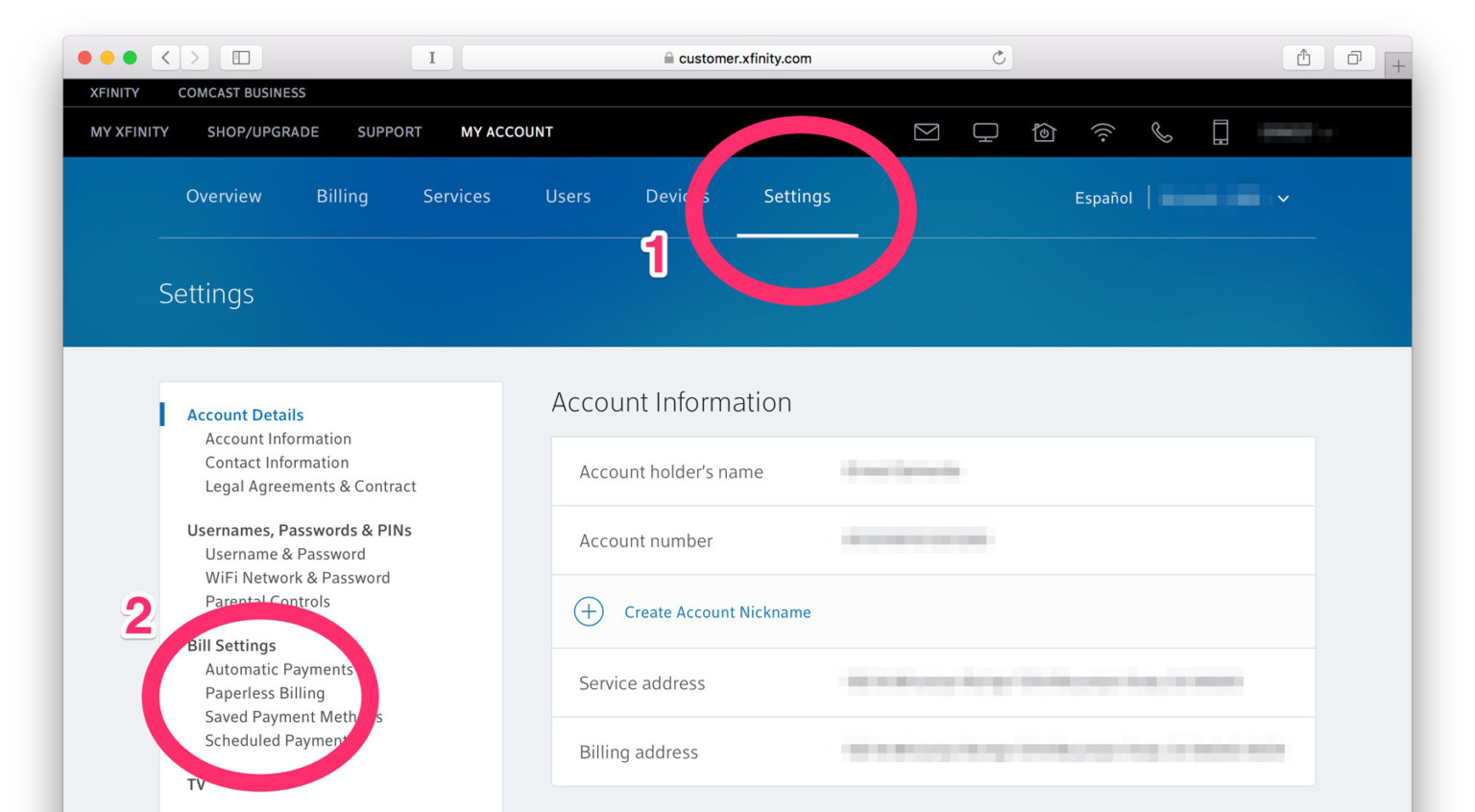Click the mobile device icon in the header

pyautogui.click(x=1220, y=132)
